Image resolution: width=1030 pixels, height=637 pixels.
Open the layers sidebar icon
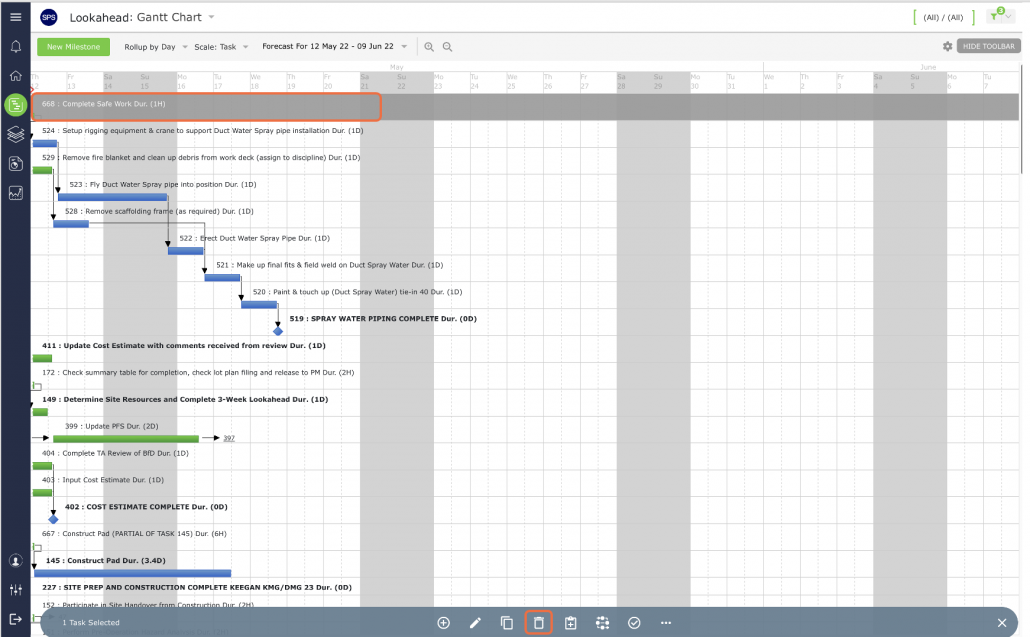tap(16, 135)
